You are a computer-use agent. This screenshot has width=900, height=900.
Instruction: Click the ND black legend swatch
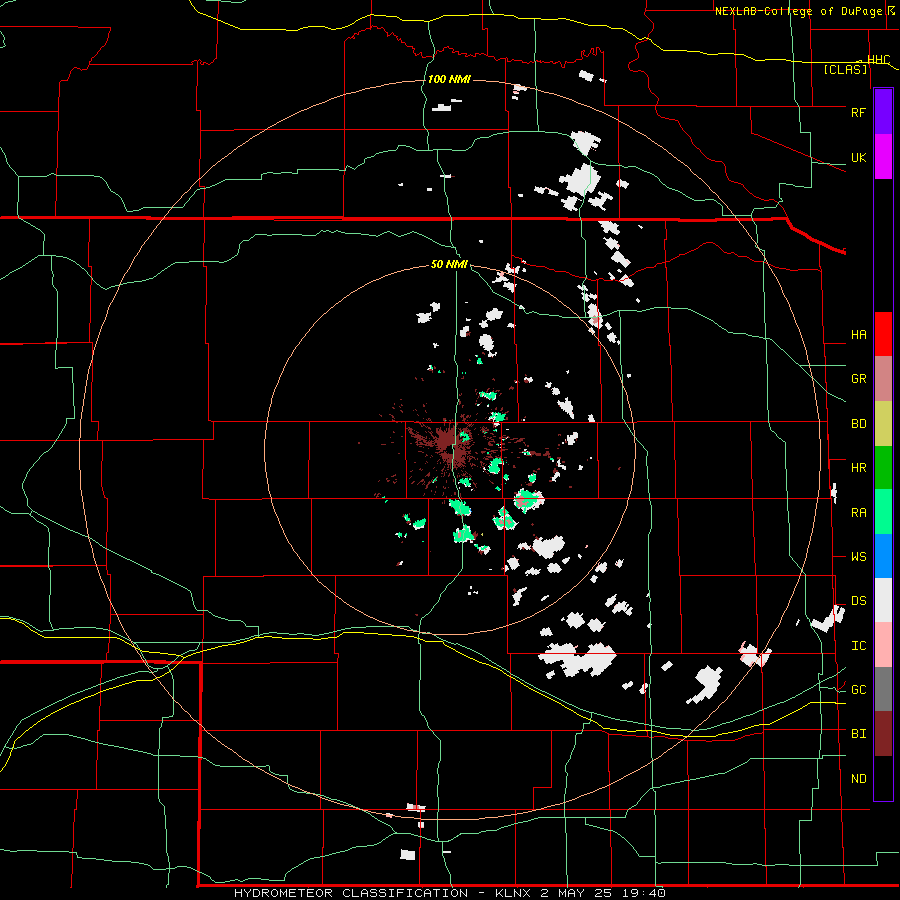[883, 778]
